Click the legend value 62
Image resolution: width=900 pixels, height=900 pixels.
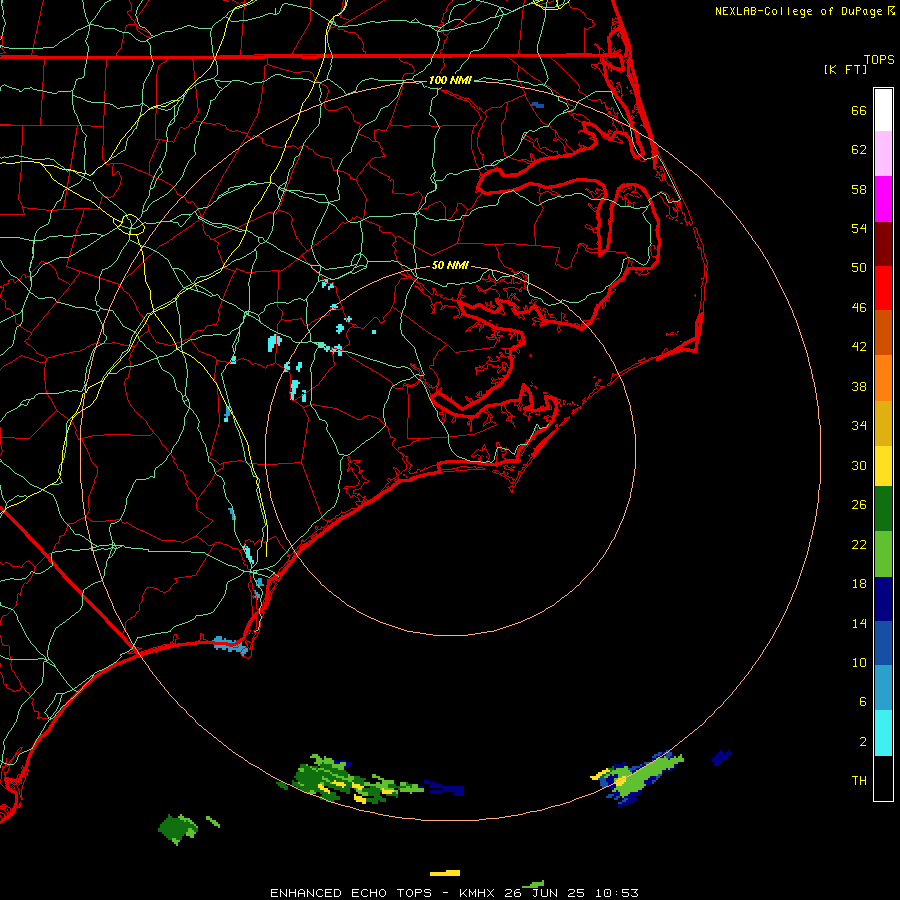pos(859,150)
